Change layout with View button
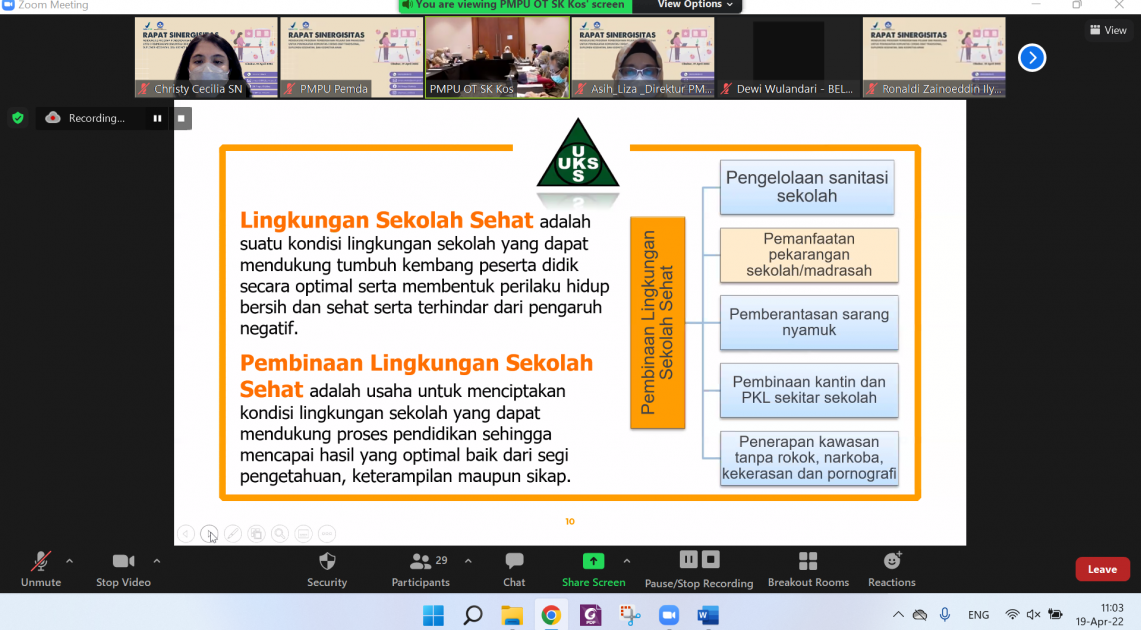Screen dimensions: 1141x630 [x=1108, y=30]
